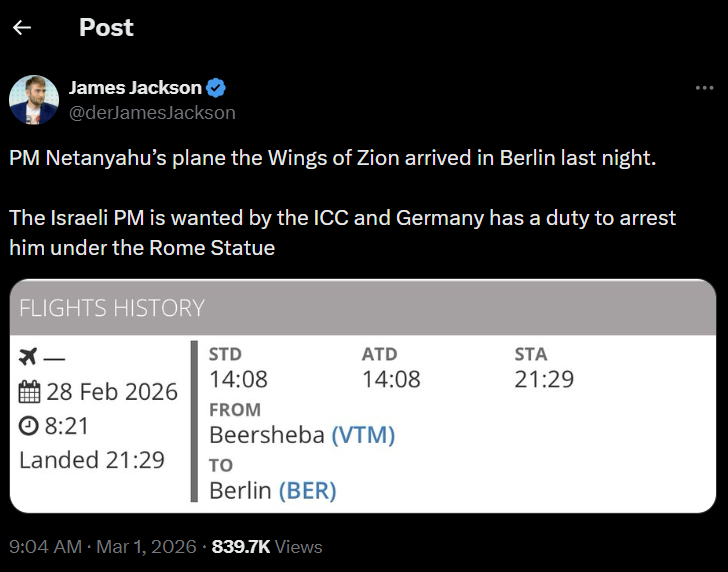Click the airplane icon in flight card

coord(29,356)
